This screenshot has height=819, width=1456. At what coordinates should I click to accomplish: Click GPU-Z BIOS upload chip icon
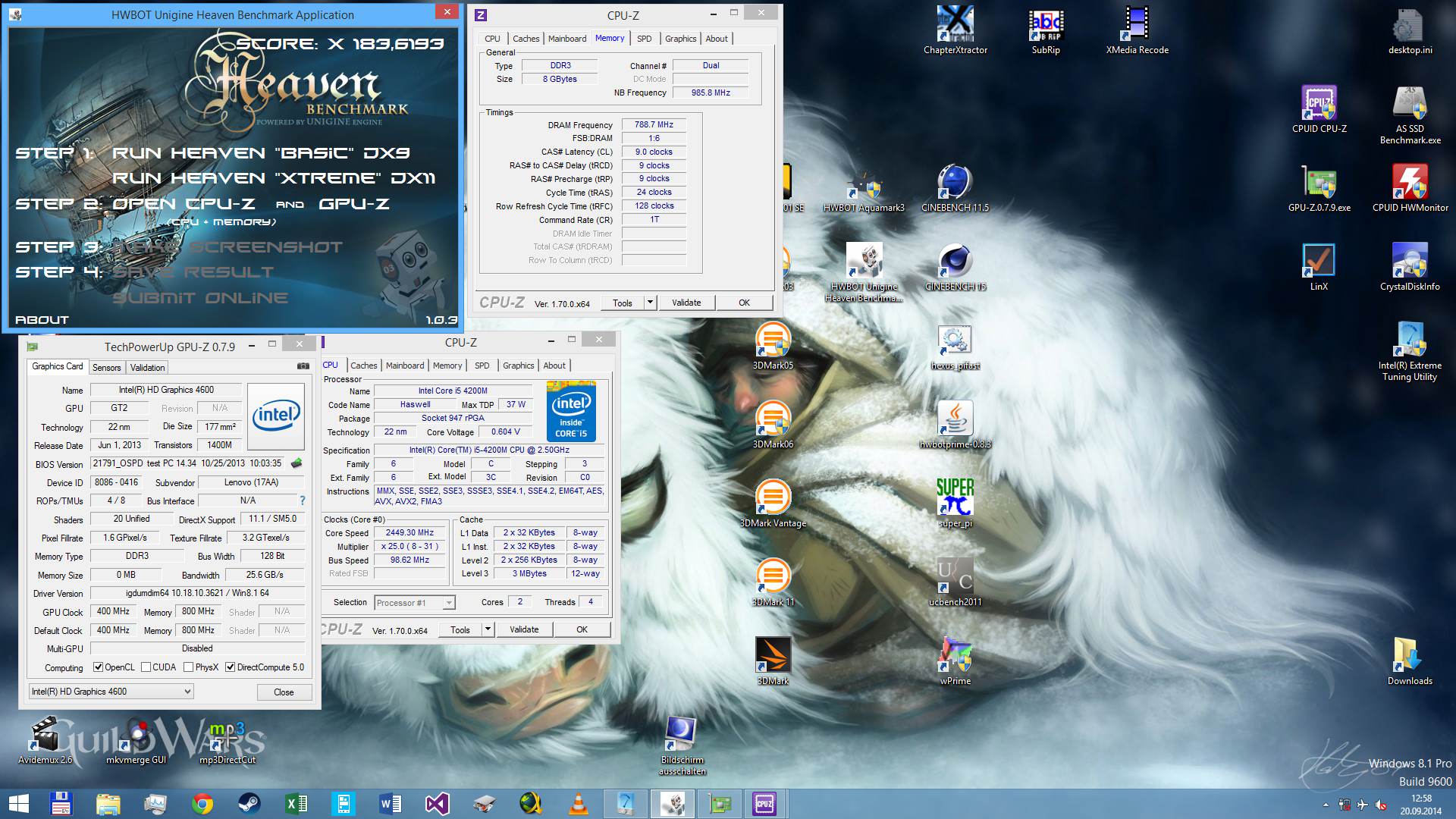pos(297,463)
